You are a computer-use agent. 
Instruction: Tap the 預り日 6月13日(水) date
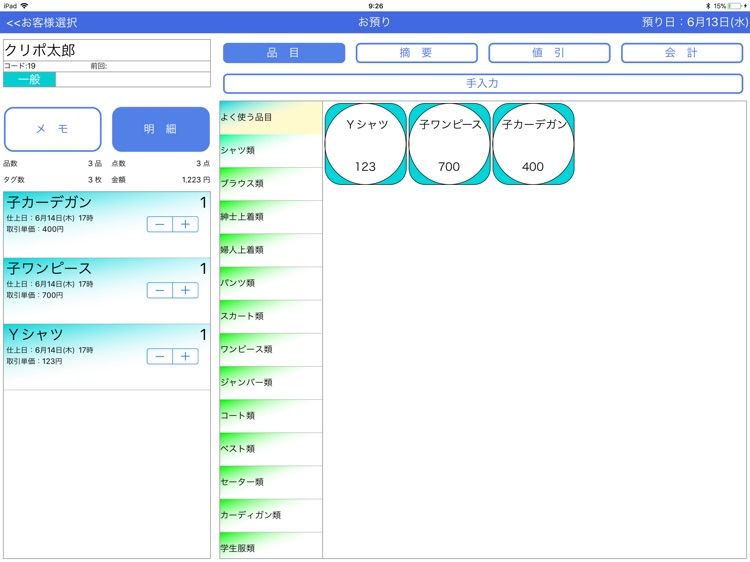click(x=695, y=22)
